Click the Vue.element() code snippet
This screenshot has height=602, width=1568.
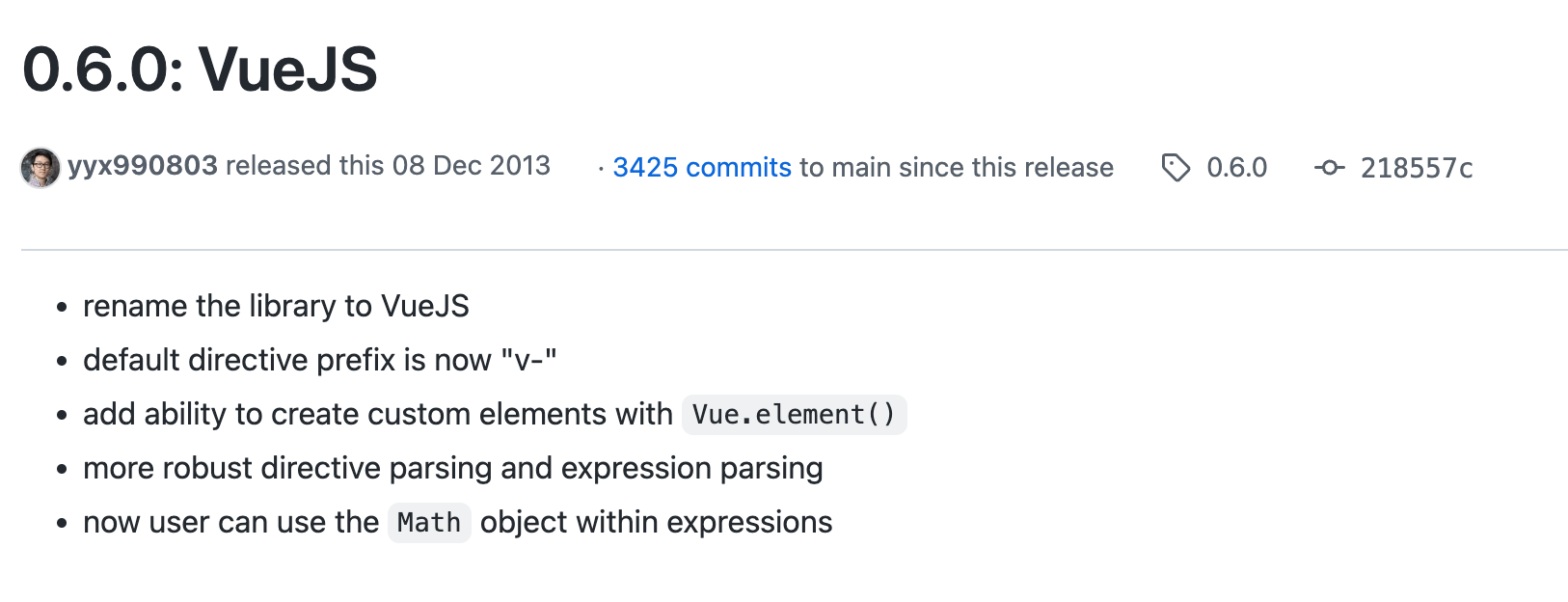coord(794,415)
